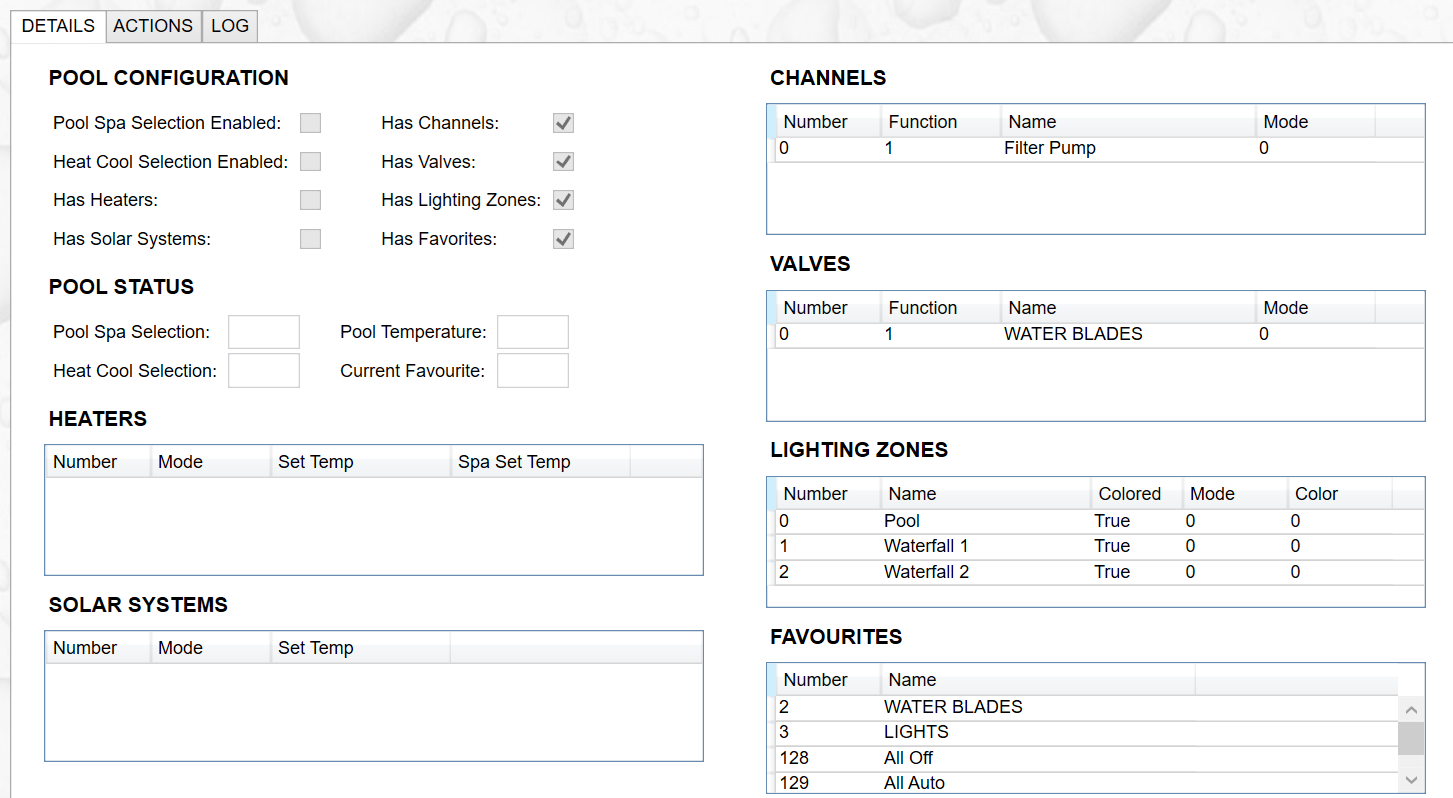Switch to the ACTIONS tab
The image size is (1453, 798).
[153, 26]
